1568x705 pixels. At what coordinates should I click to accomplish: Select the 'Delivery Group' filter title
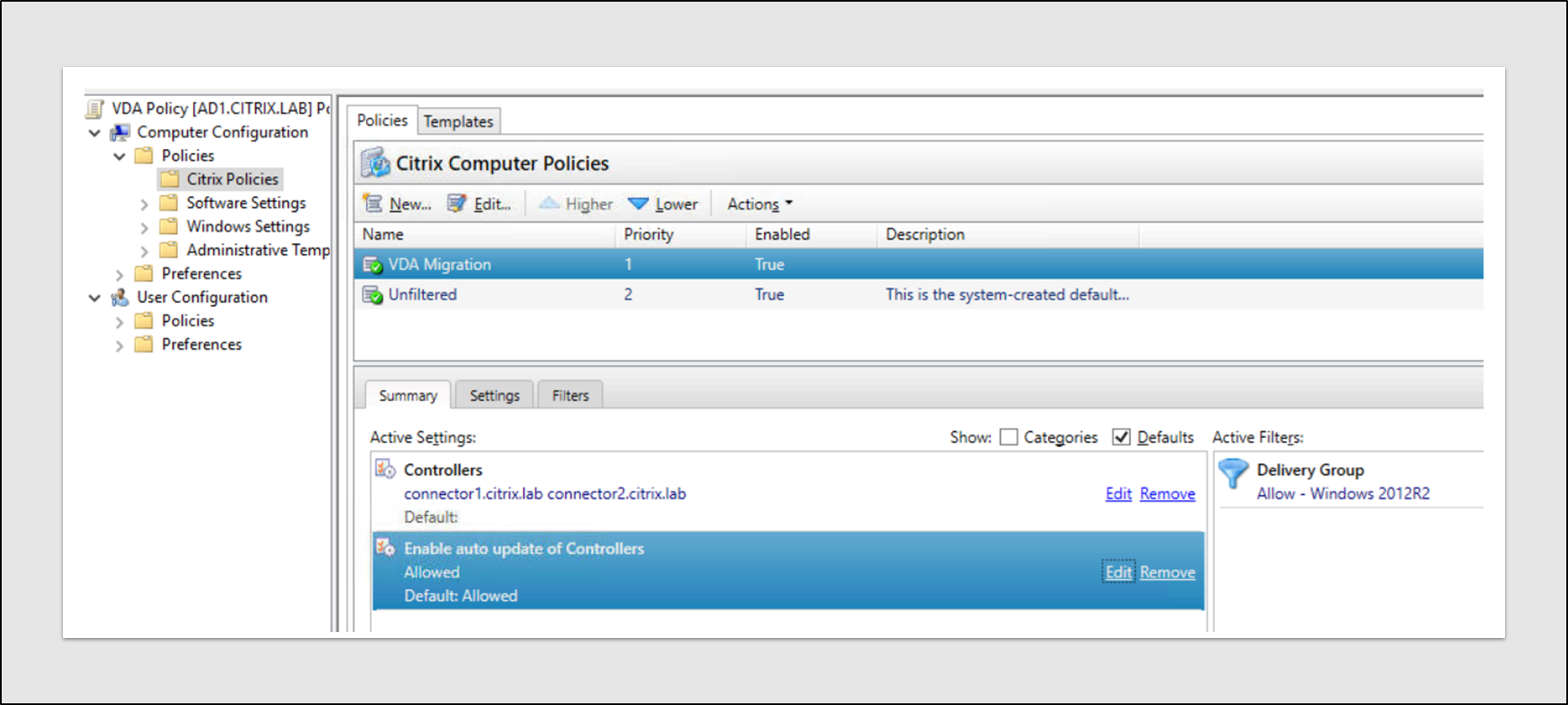tap(1311, 470)
